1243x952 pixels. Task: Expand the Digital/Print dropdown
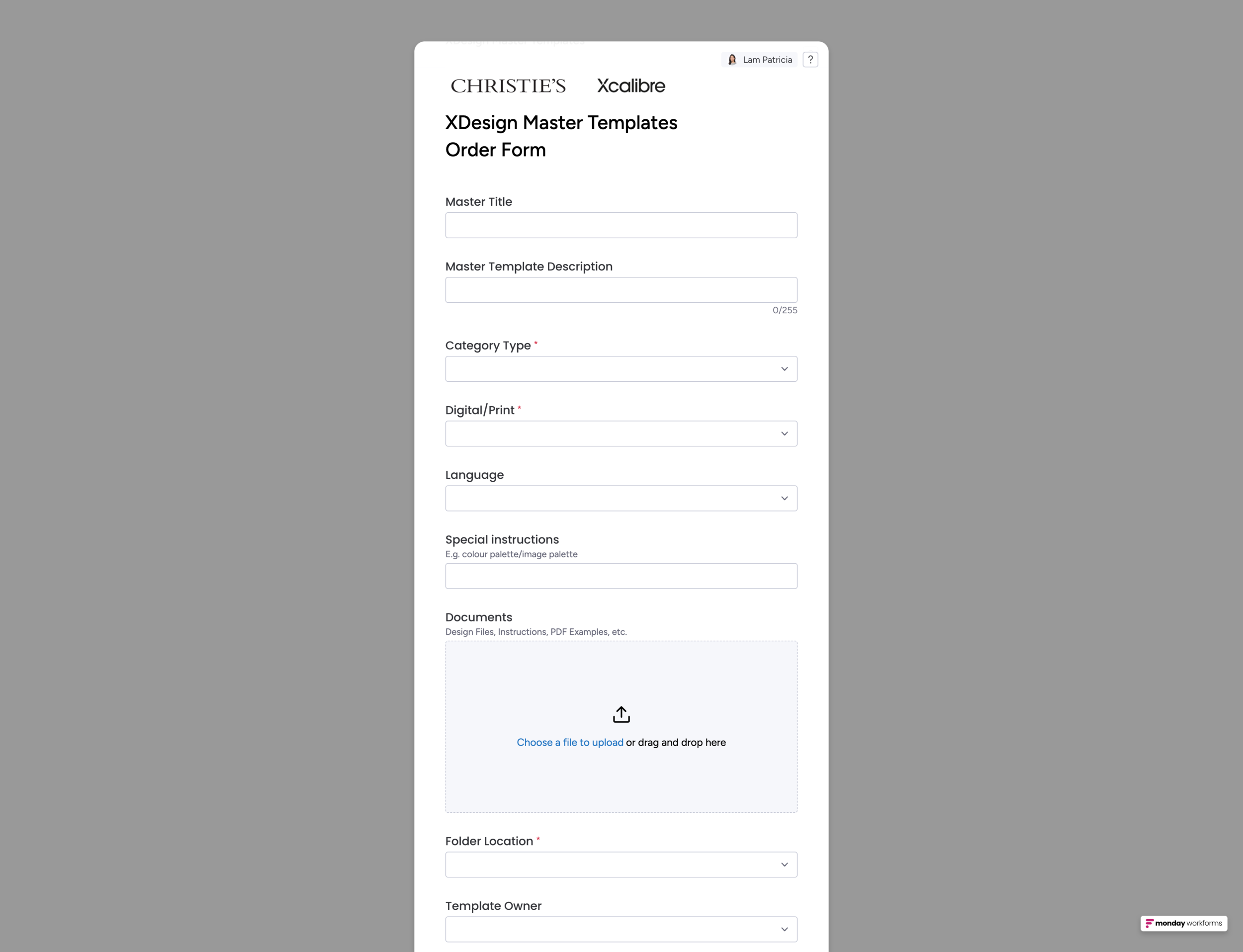621,433
